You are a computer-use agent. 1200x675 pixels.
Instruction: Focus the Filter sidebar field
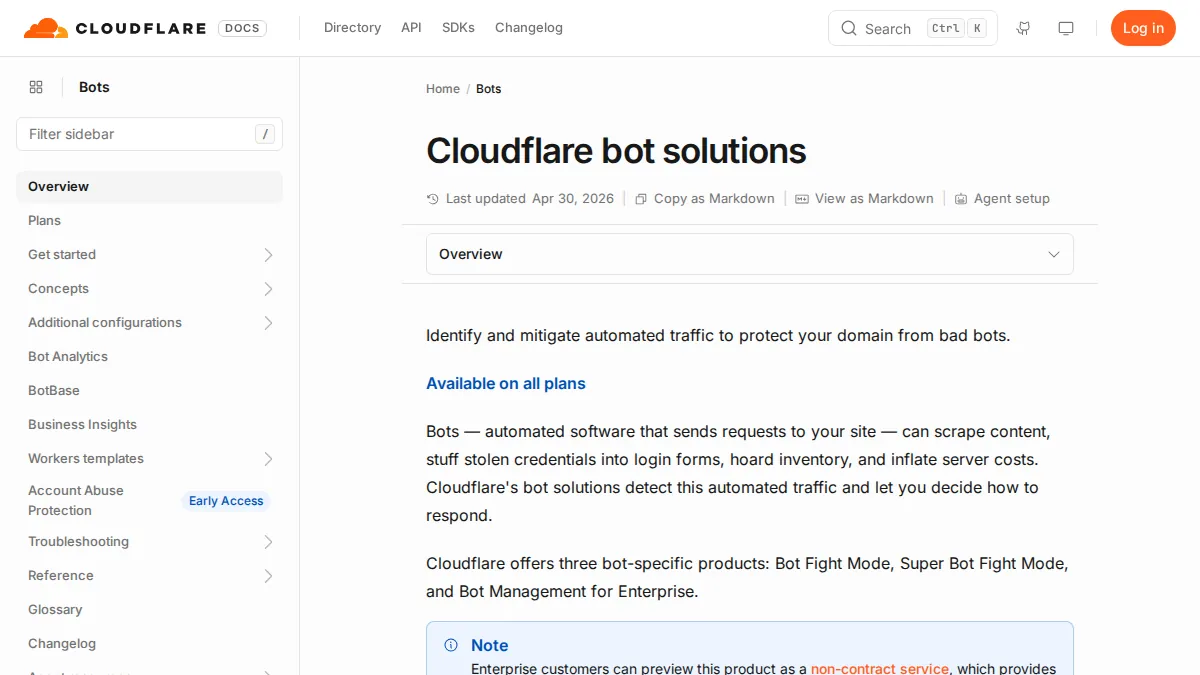[x=149, y=134]
